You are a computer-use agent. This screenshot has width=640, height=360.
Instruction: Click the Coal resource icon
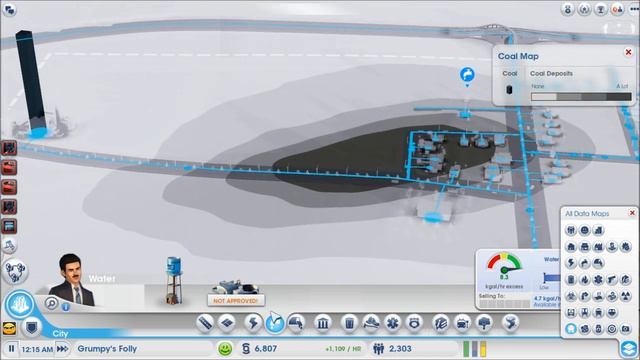(x=509, y=89)
